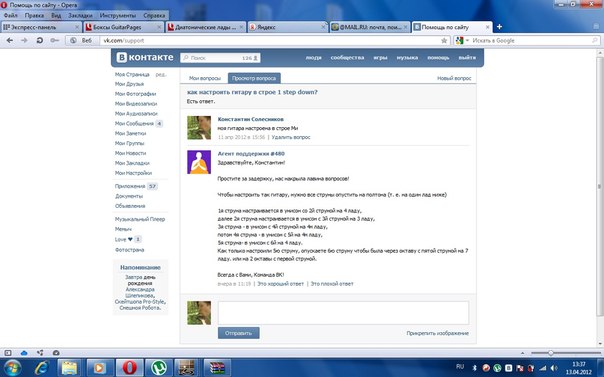Image resolution: width=604 pixels, height=377 pixels.
Task: Click the Opera Link cloud icon
Action: [24, 353]
